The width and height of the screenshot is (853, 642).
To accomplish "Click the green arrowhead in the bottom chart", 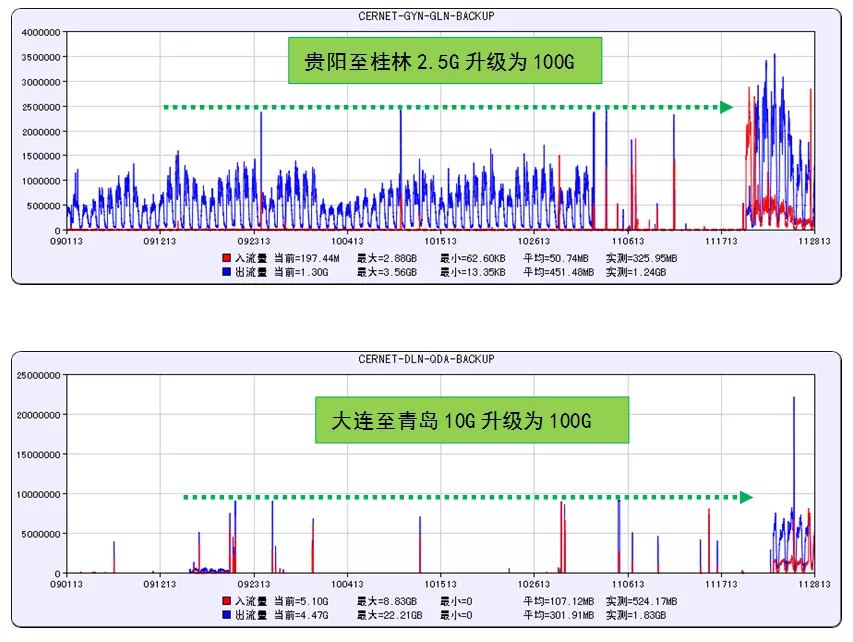I will click(x=745, y=497).
